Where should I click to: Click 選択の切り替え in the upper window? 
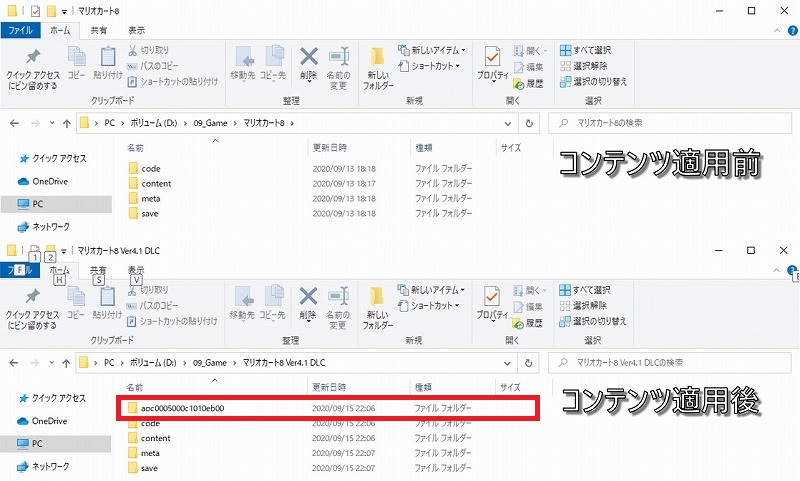(593, 82)
